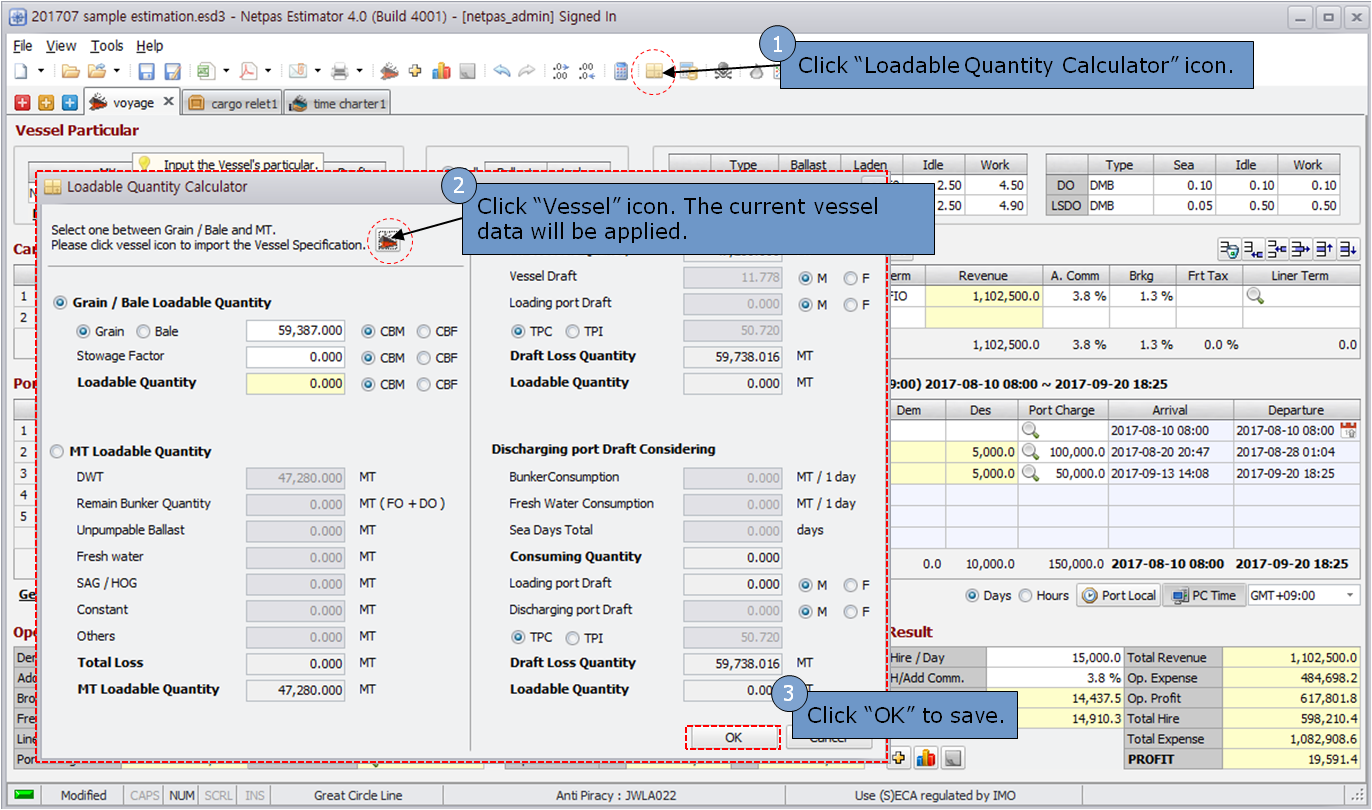Open the Tools menu

pyautogui.click(x=107, y=46)
